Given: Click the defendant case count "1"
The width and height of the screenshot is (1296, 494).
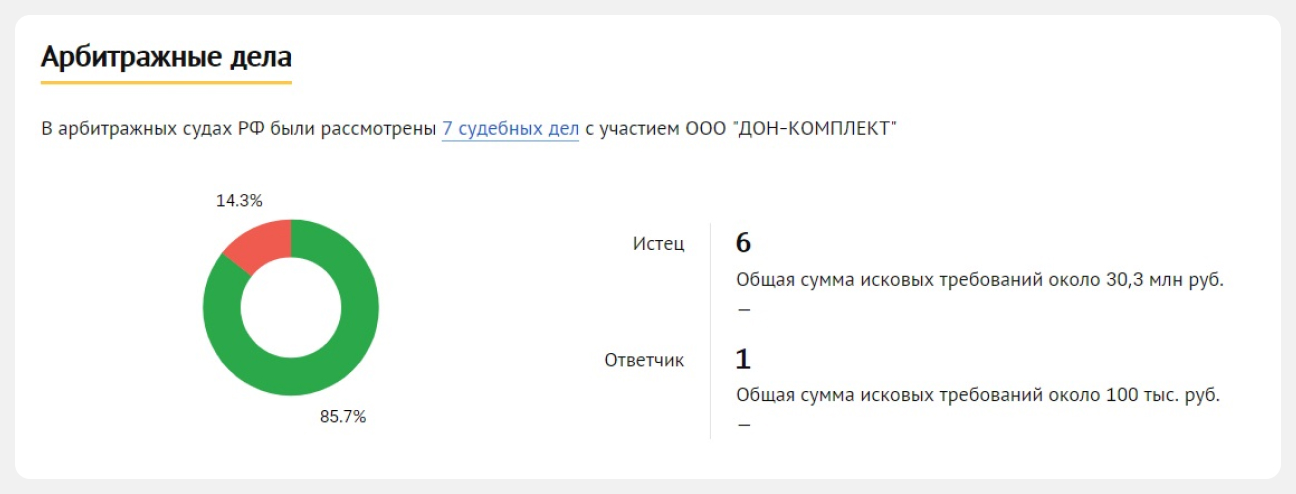Looking at the screenshot, I should [x=743, y=360].
